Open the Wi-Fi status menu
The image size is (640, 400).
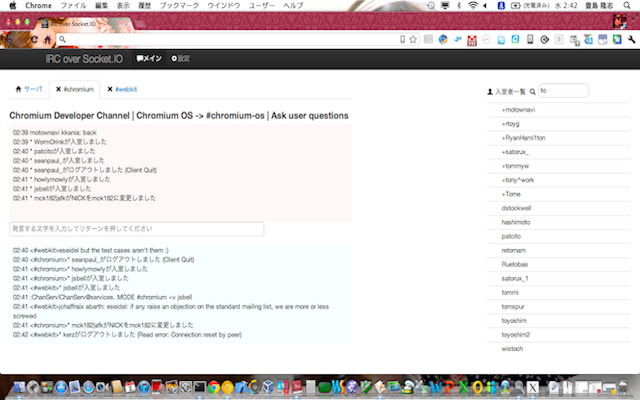473,5
